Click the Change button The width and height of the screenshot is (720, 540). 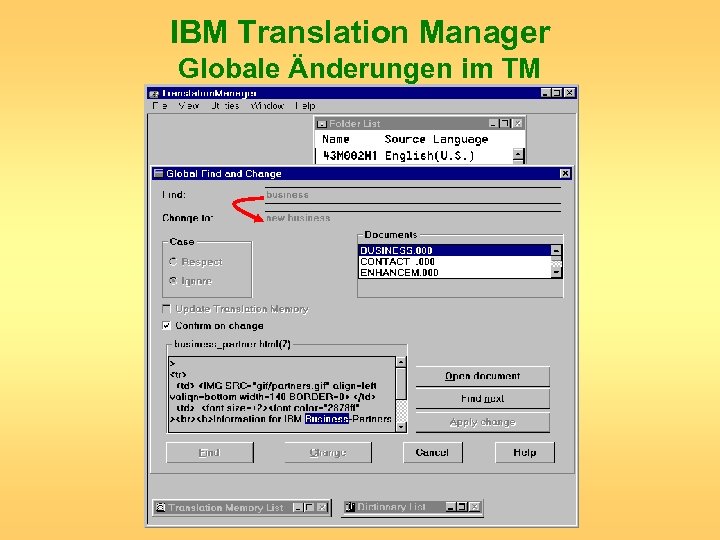[x=328, y=453]
